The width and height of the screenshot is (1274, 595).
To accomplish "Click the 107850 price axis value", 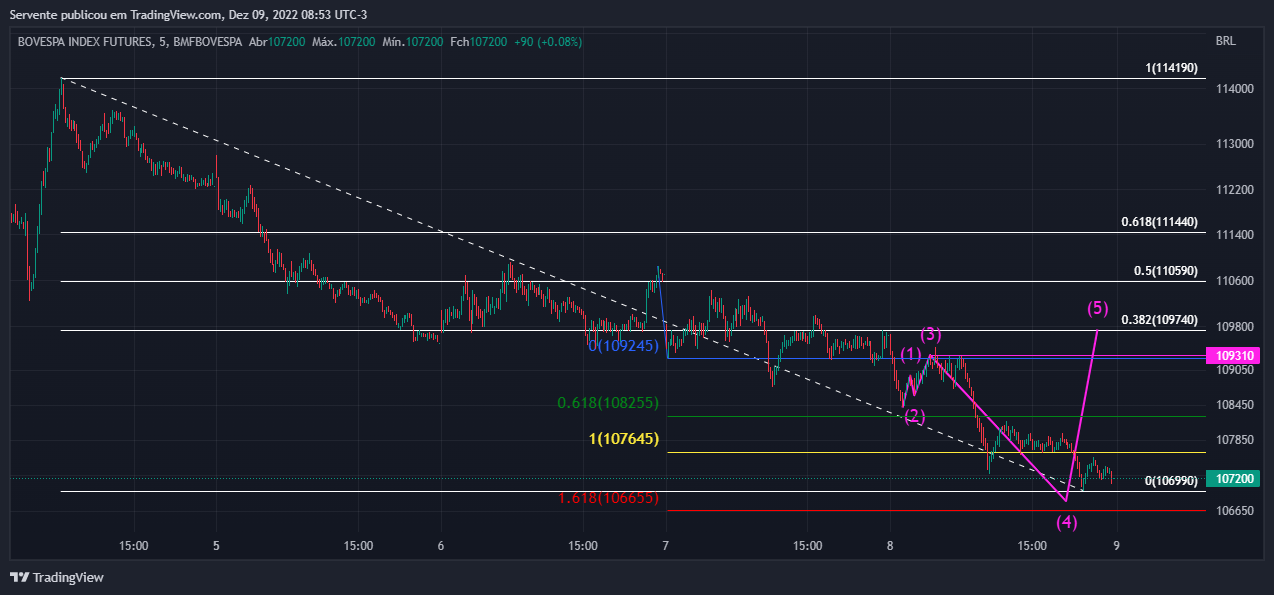I will click(x=1233, y=440).
